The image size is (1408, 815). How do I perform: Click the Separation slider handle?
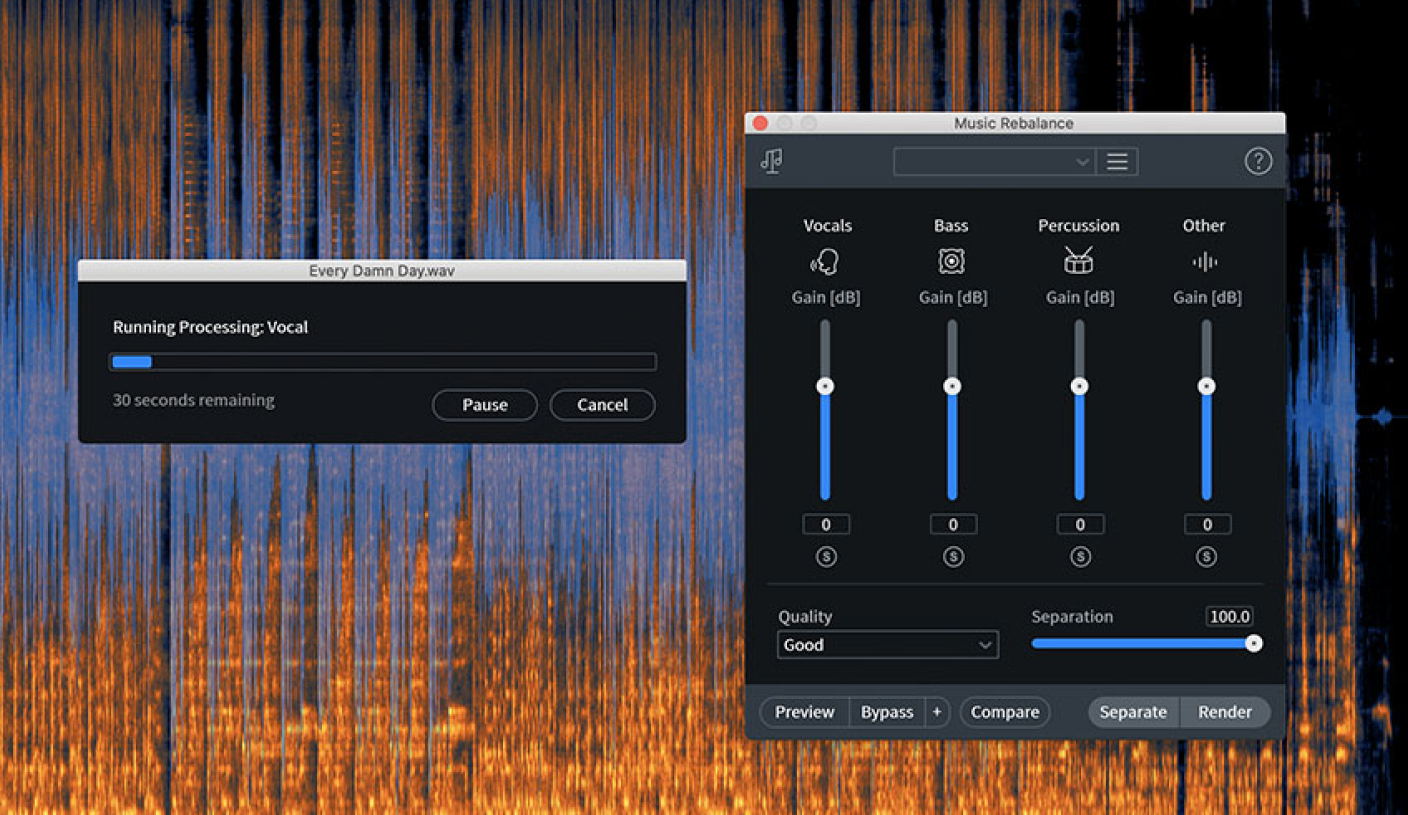(x=1253, y=644)
